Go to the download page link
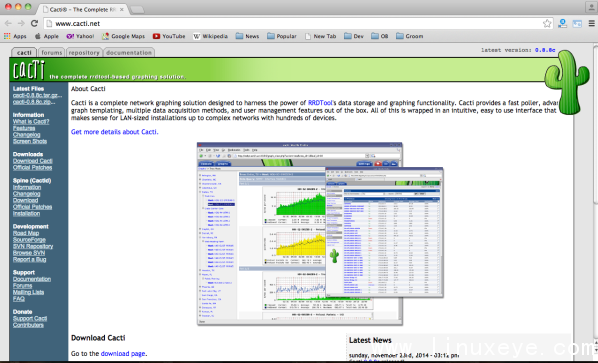 pyautogui.click(x=123, y=353)
